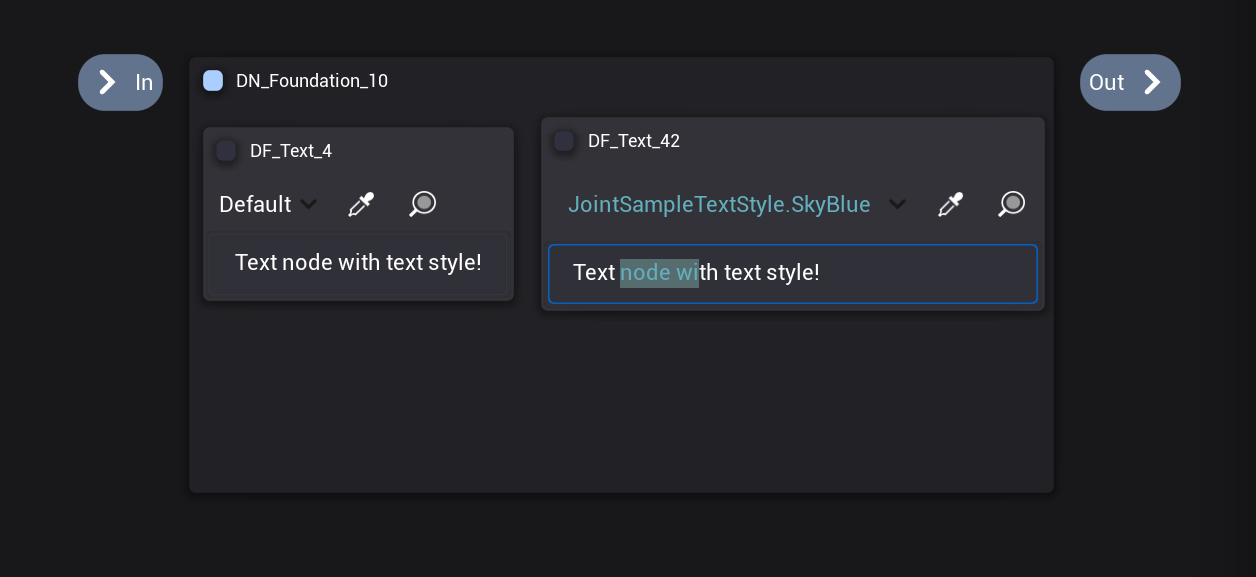Select the DF_Text_4 node title

tap(291, 151)
